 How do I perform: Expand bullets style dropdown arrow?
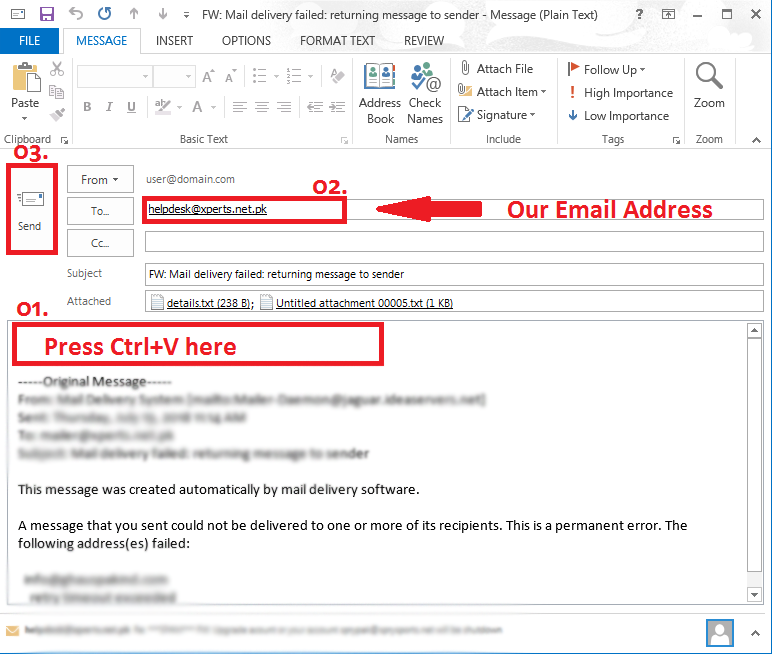click(x=276, y=76)
